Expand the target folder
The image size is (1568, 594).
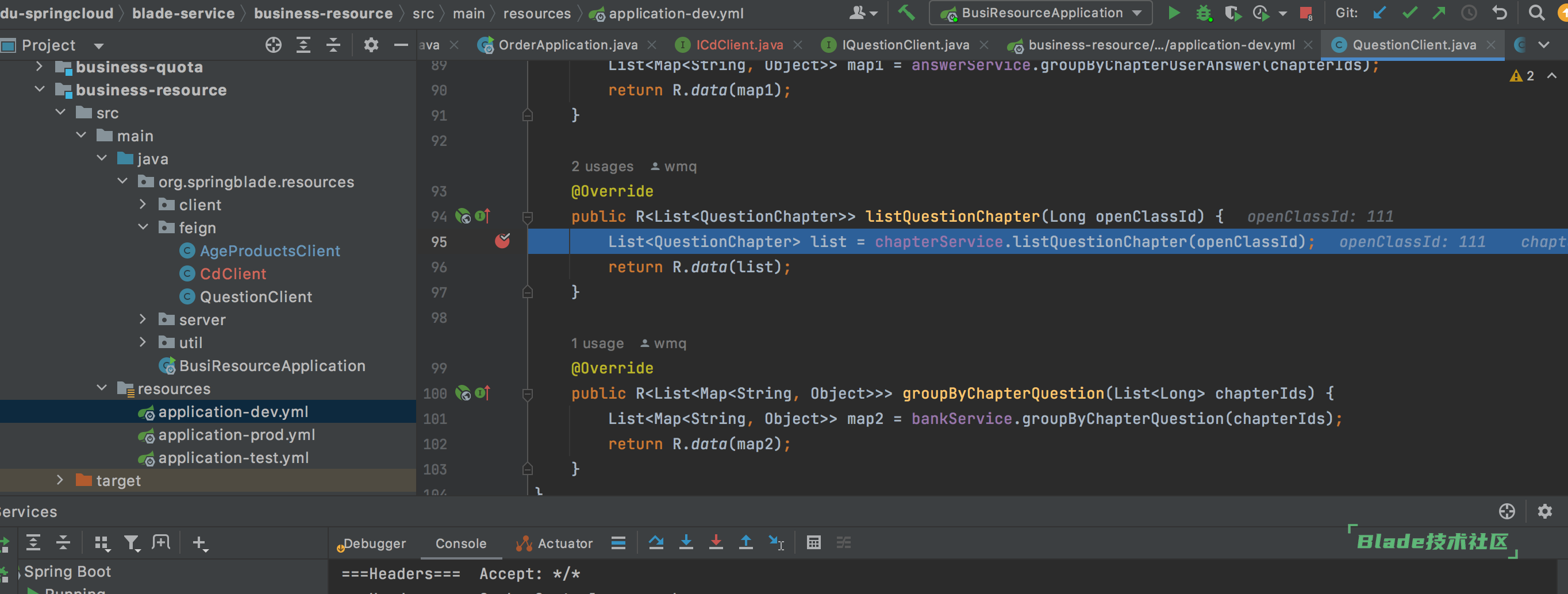[x=60, y=480]
